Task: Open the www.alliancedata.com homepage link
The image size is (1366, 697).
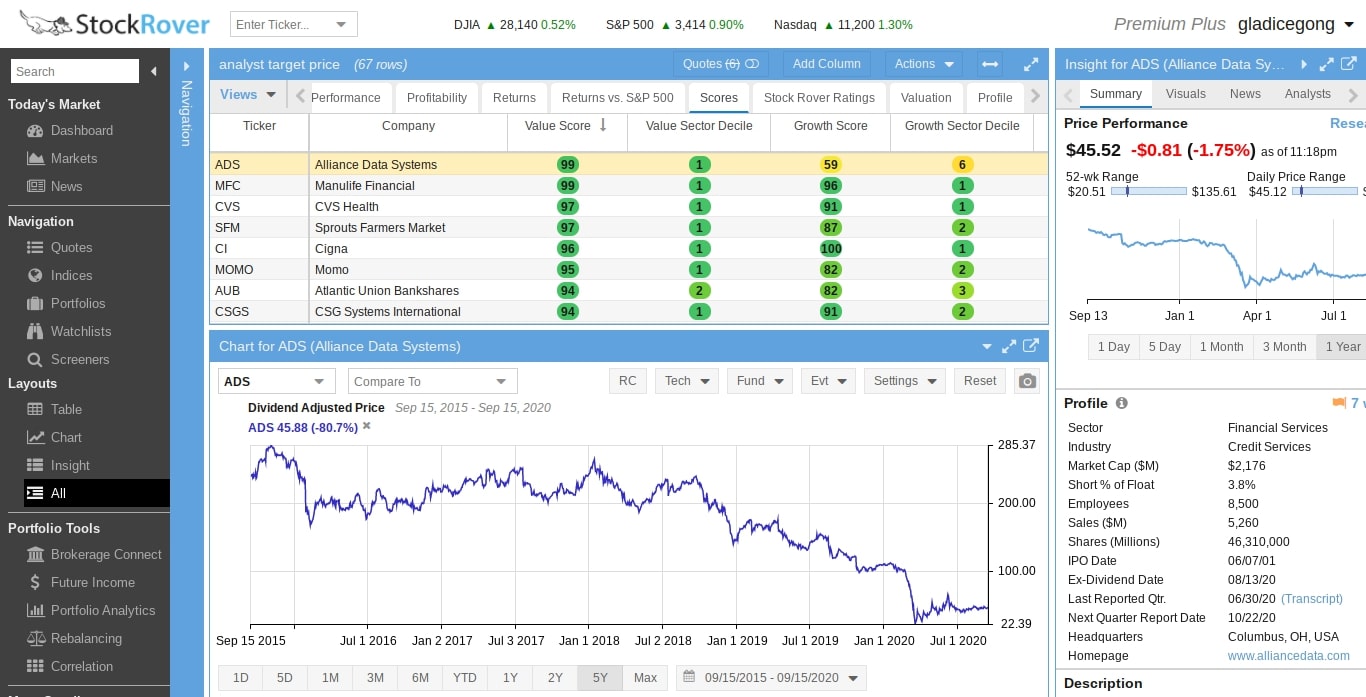Action: [x=1288, y=656]
